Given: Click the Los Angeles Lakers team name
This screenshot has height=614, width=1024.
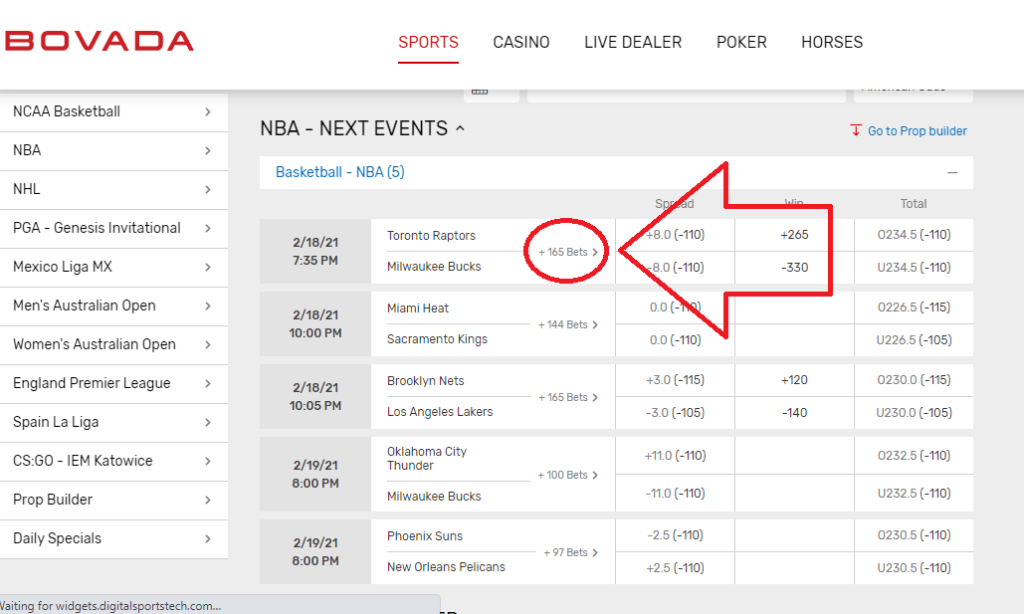Looking at the screenshot, I should pyautogui.click(x=440, y=412).
